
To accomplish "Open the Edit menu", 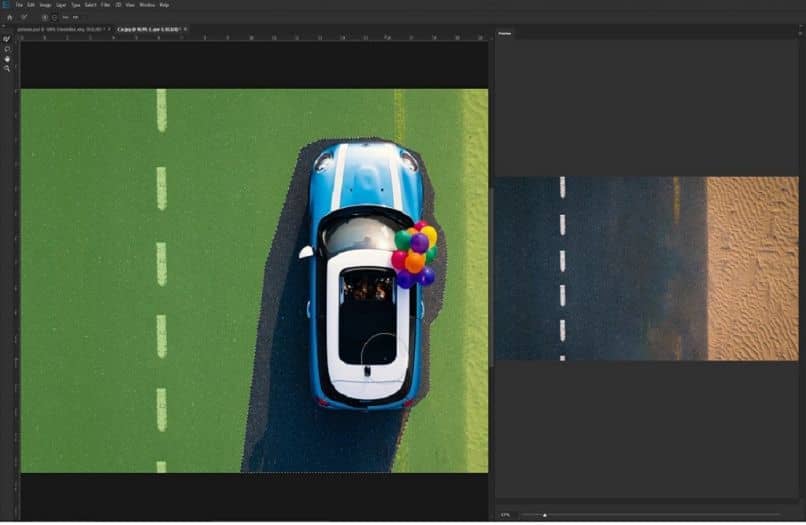I will [31, 5].
